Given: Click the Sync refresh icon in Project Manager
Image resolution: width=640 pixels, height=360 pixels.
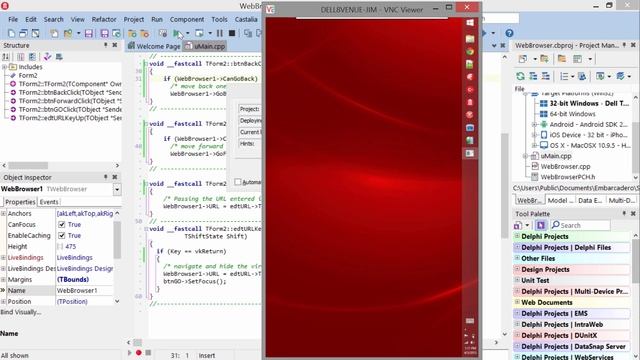Looking at the screenshot, I should click(520, 76).
